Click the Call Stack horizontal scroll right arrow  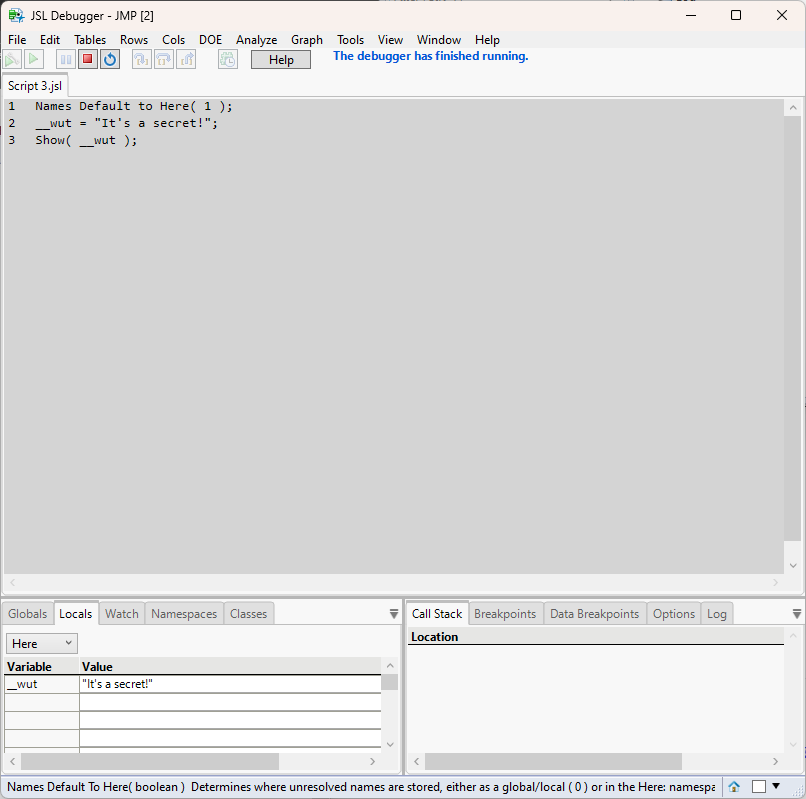point(776,761)
